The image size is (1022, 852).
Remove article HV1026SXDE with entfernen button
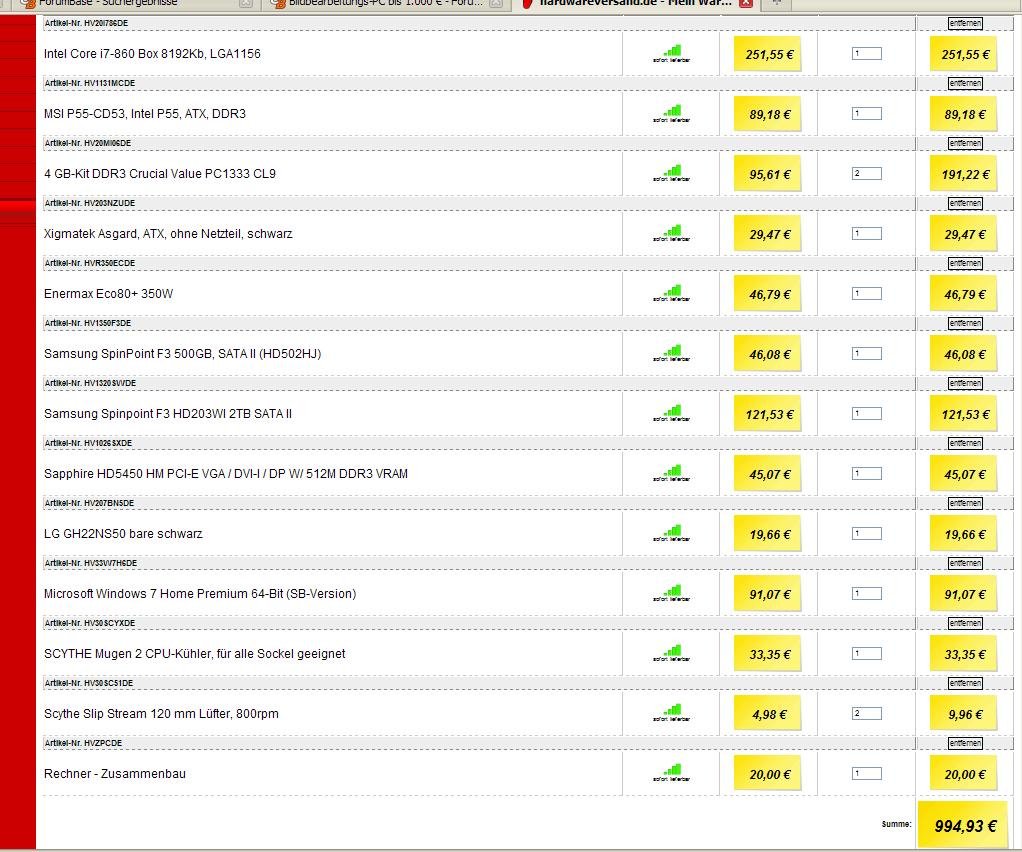[x=965, y=443]
